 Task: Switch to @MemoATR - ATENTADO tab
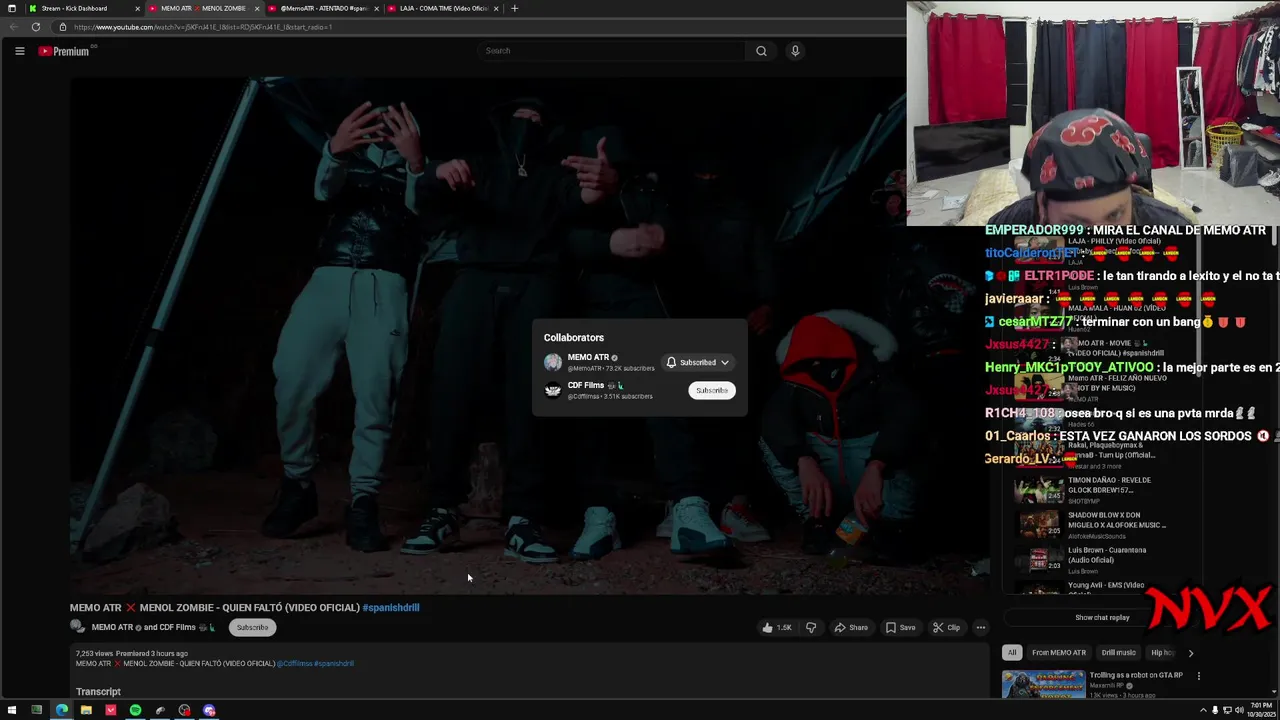point(323,8)
